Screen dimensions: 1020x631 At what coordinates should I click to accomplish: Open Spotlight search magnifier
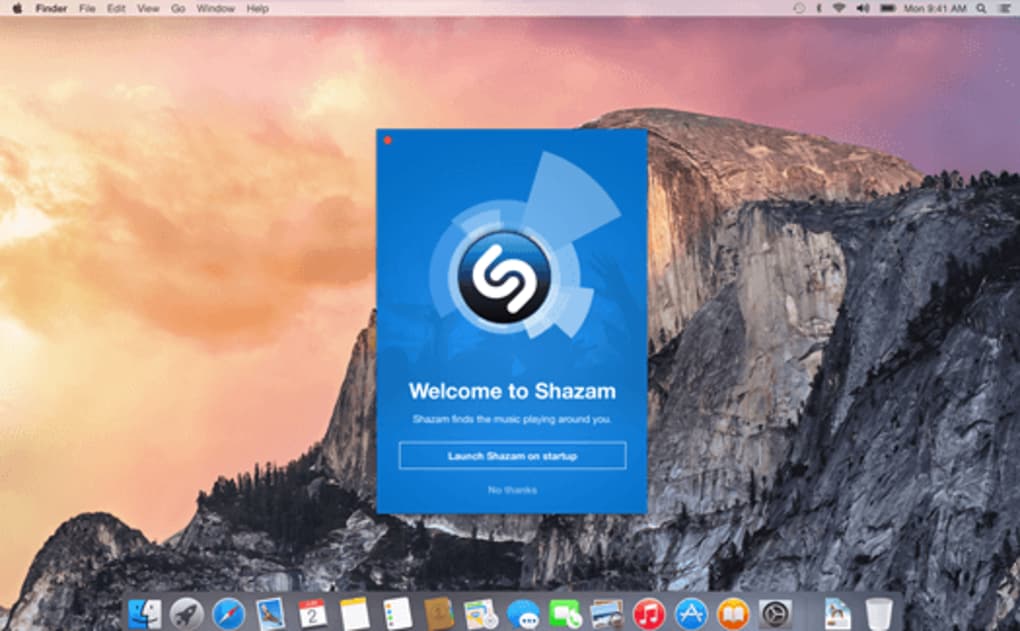pos(981,8)
